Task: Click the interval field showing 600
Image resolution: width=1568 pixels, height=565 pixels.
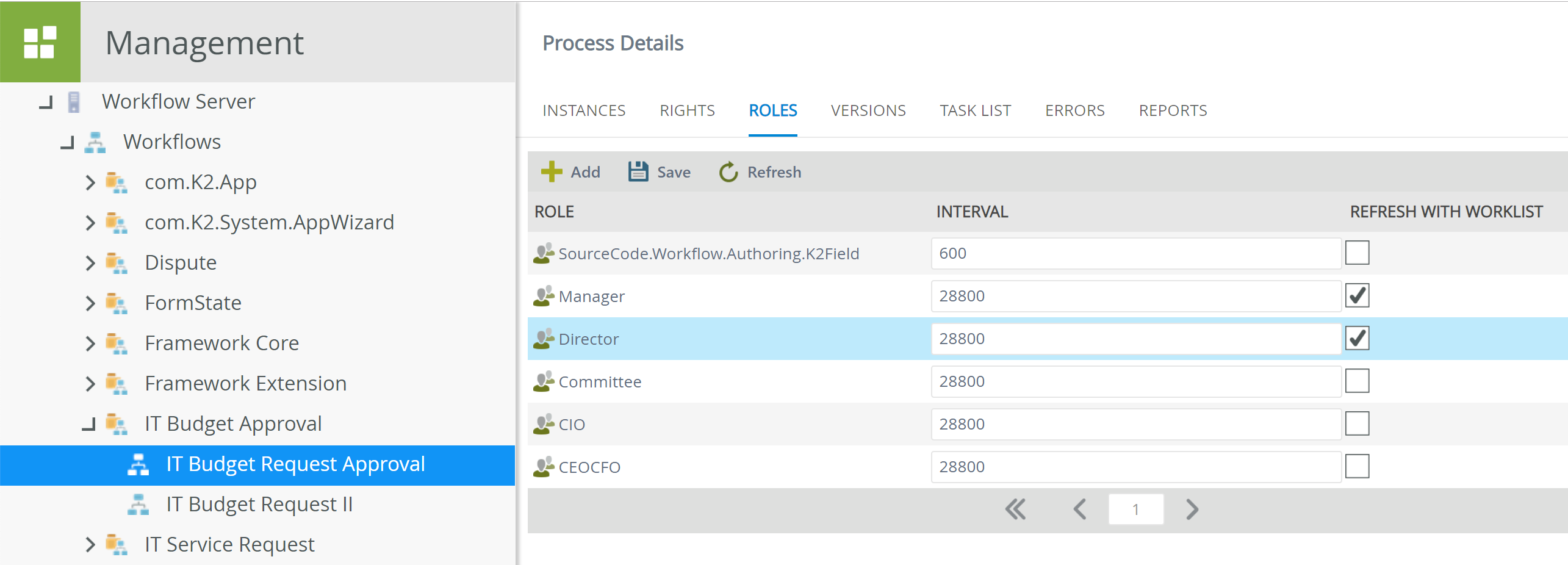Action: pyautogui.click(x=1135, y=253)
